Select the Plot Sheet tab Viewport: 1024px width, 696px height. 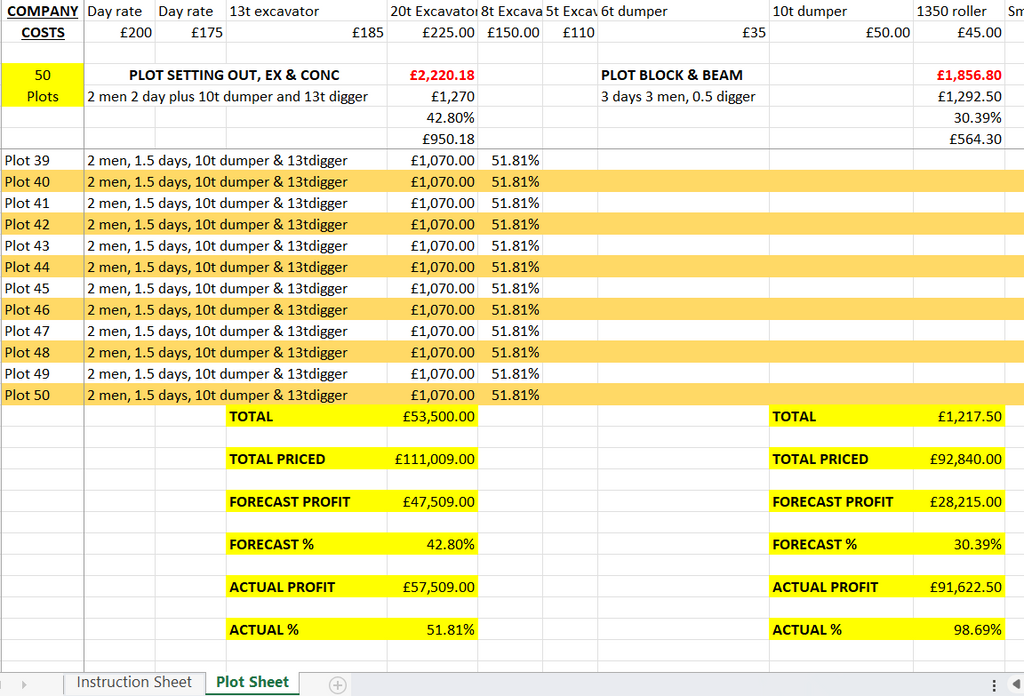click(252, 682)
